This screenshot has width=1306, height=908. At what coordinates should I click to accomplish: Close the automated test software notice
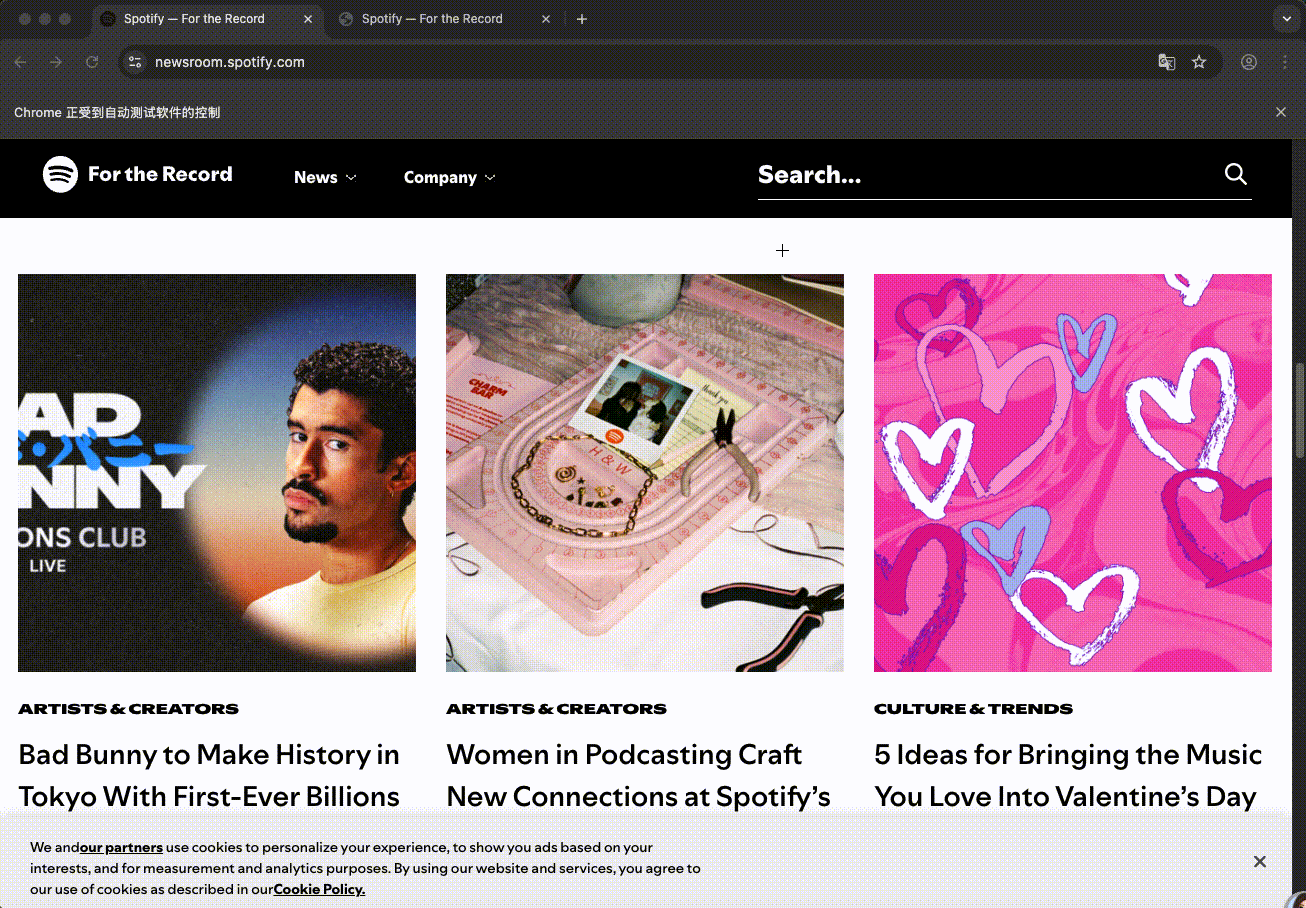[x=1280, y=112]
